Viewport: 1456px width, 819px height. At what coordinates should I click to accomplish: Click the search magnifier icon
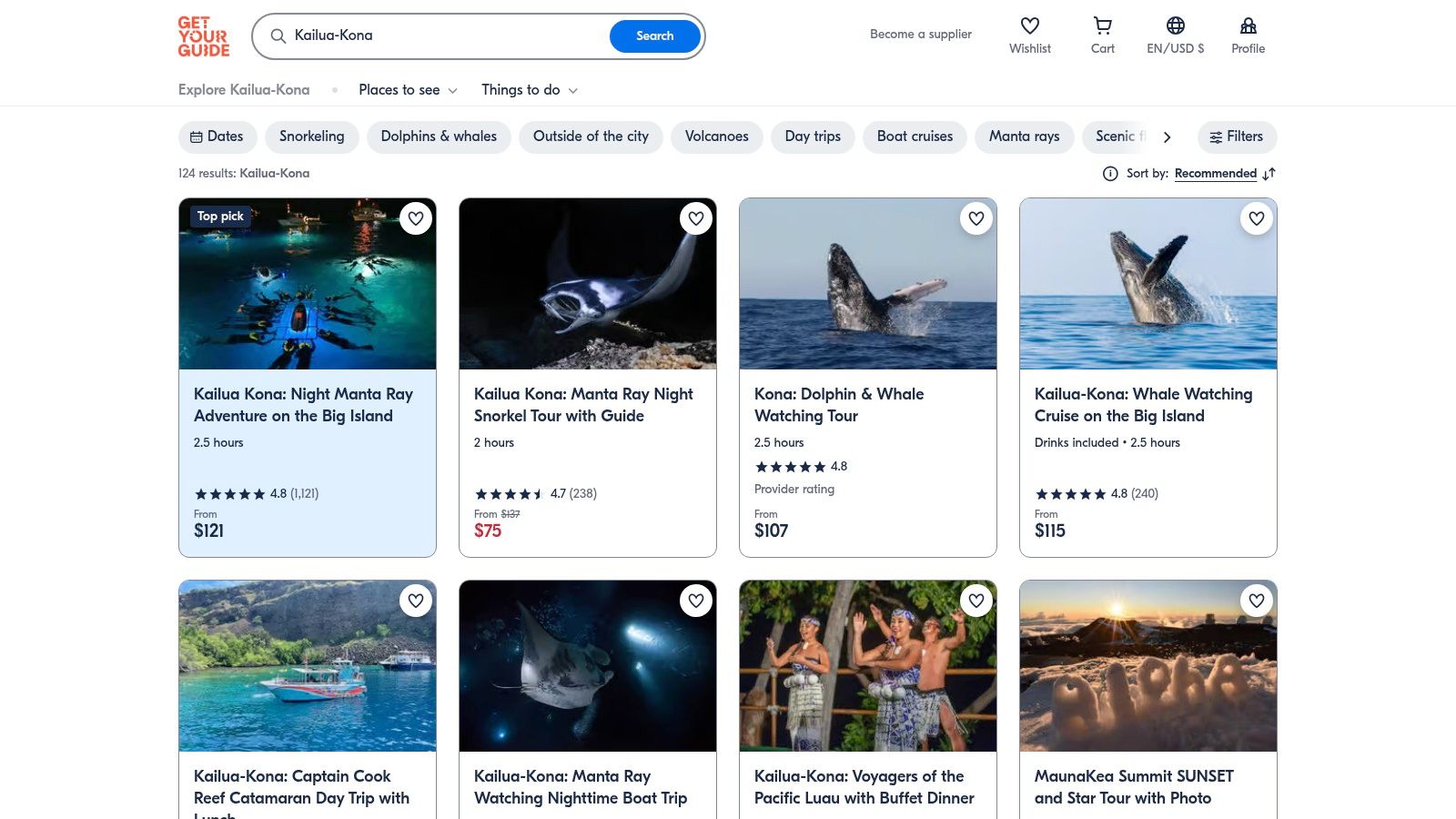click(x=278, y=36)
